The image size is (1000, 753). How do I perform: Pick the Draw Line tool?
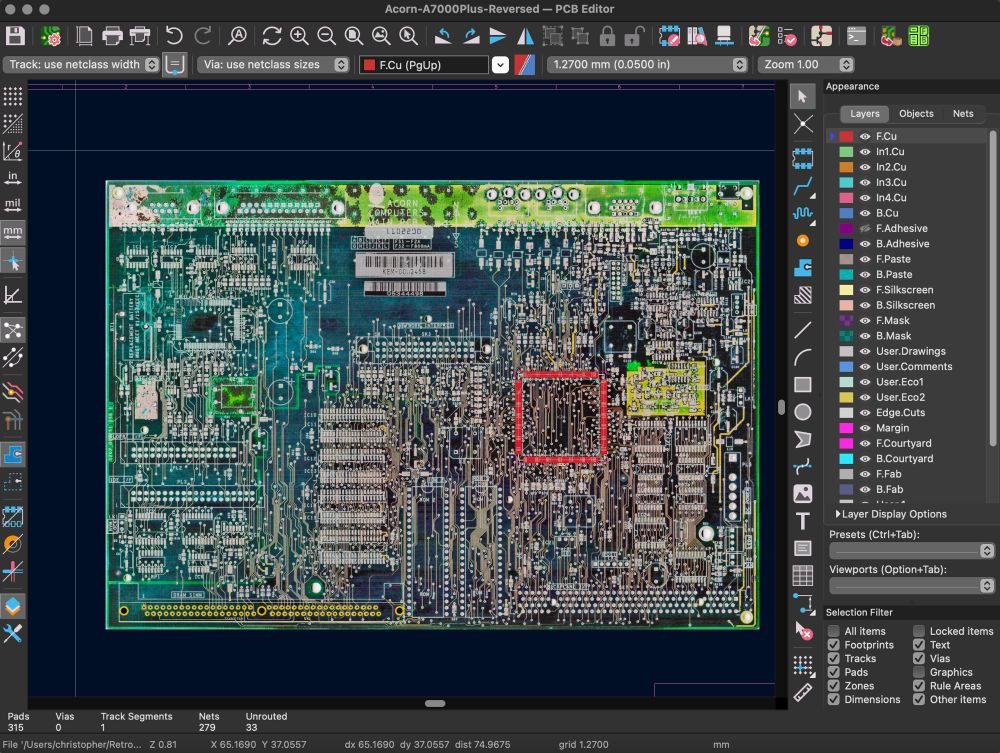pyautogui.click(x=802, y=330)
